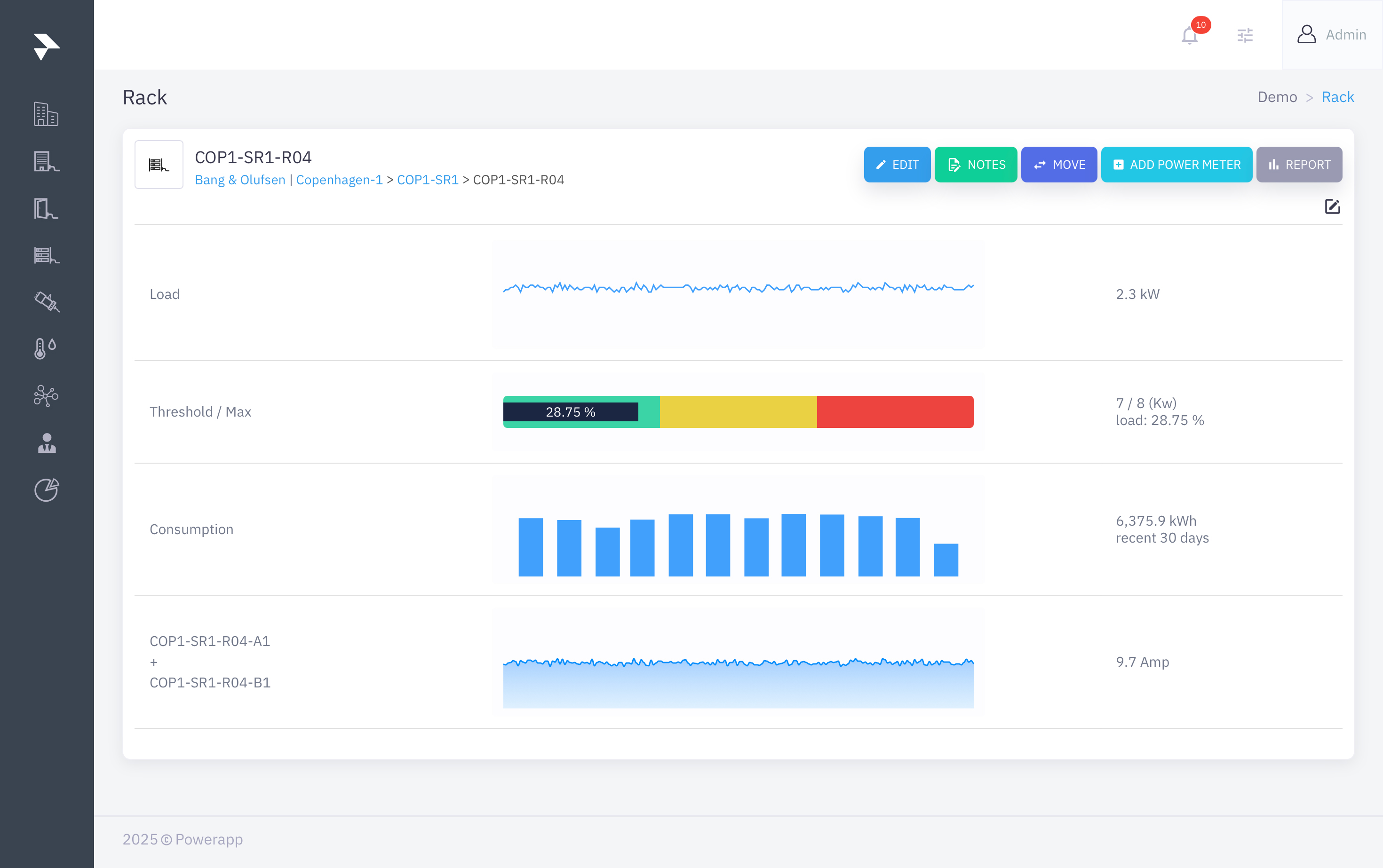Screen dimensions: 1383x868
Task: Open the temperature and humidity sidebar icon
Action: coord(45,348)
